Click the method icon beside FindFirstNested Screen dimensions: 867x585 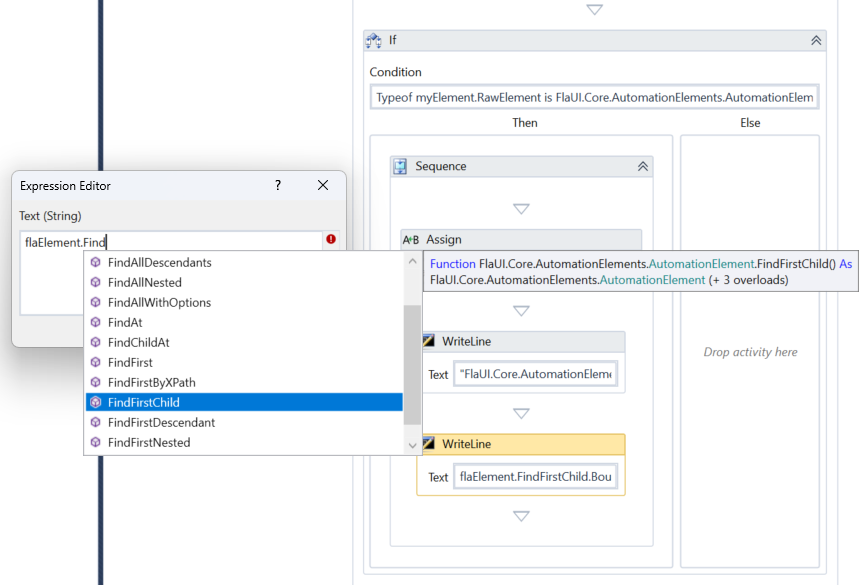(96, 442)
